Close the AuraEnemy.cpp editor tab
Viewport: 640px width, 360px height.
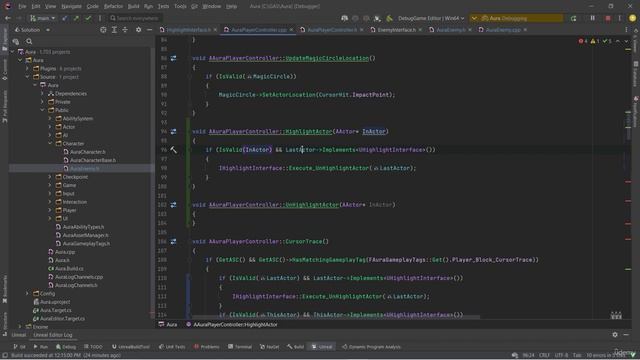[525, 30]
